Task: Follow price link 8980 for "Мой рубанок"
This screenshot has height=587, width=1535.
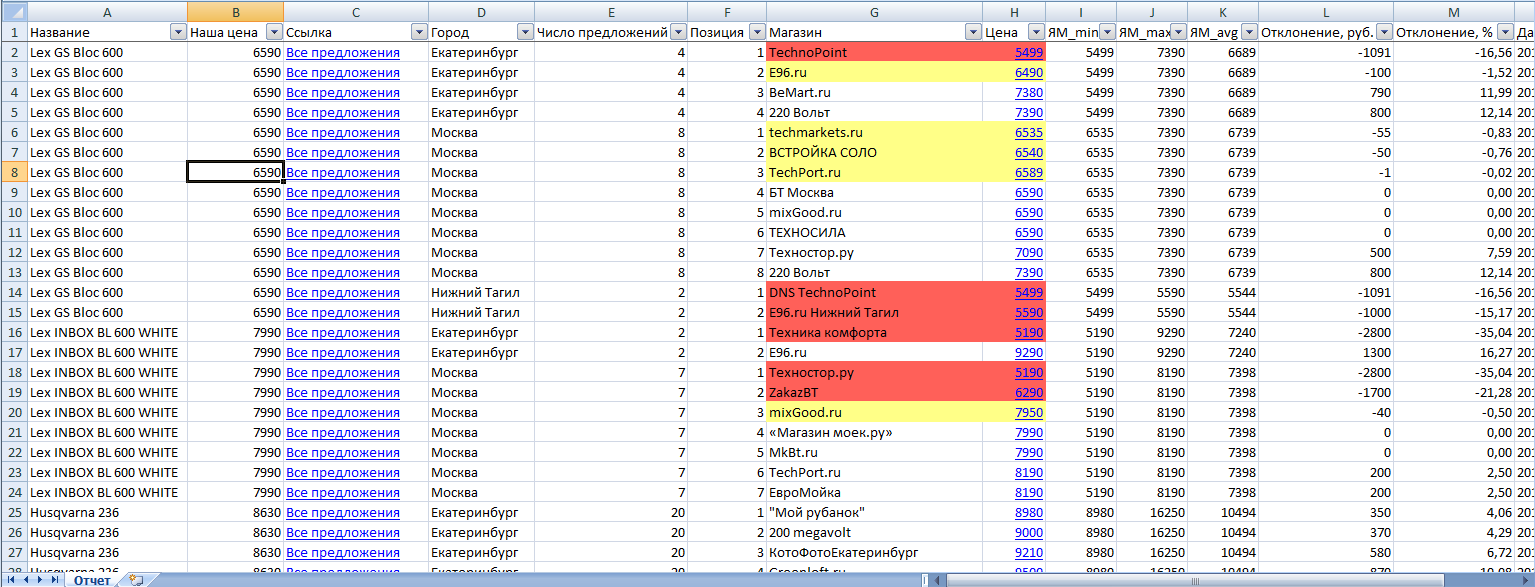Action: click(x=1029, y=512)
